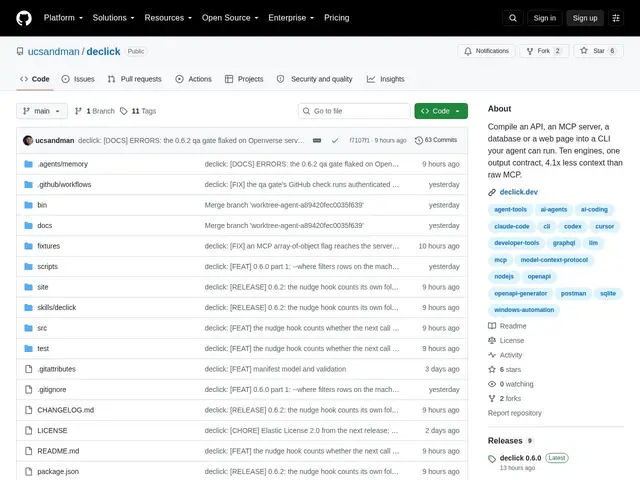This screenshot has height=480, width=640.
Task: Open the declick repository name link
Action: tap(103, 51)
